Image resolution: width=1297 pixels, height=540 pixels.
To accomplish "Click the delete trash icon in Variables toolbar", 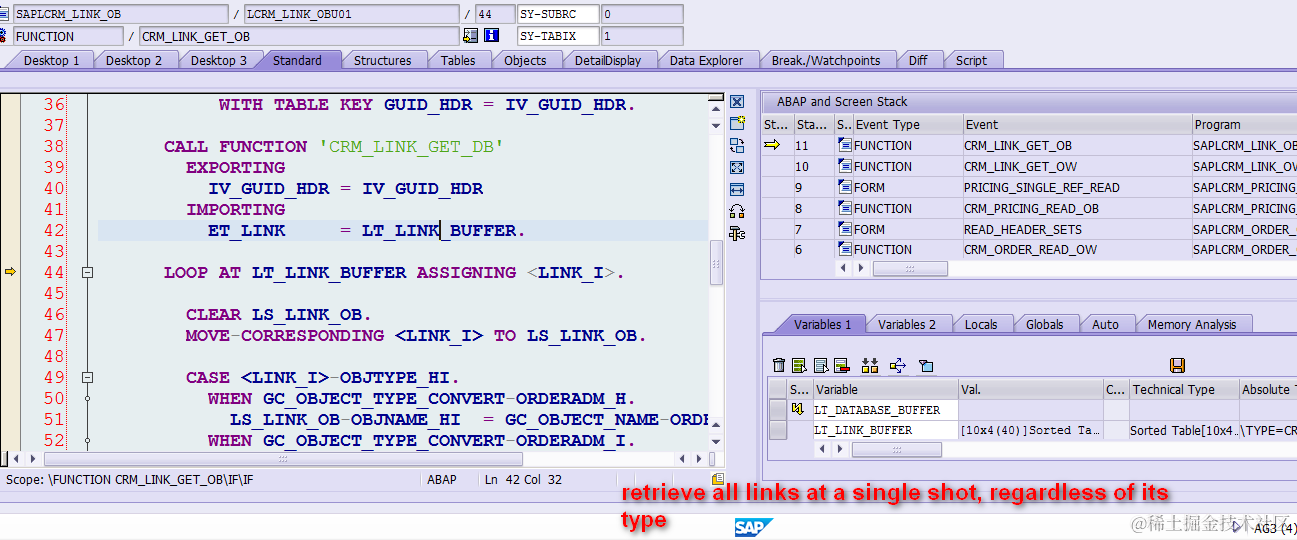I will tap(779, 366).
